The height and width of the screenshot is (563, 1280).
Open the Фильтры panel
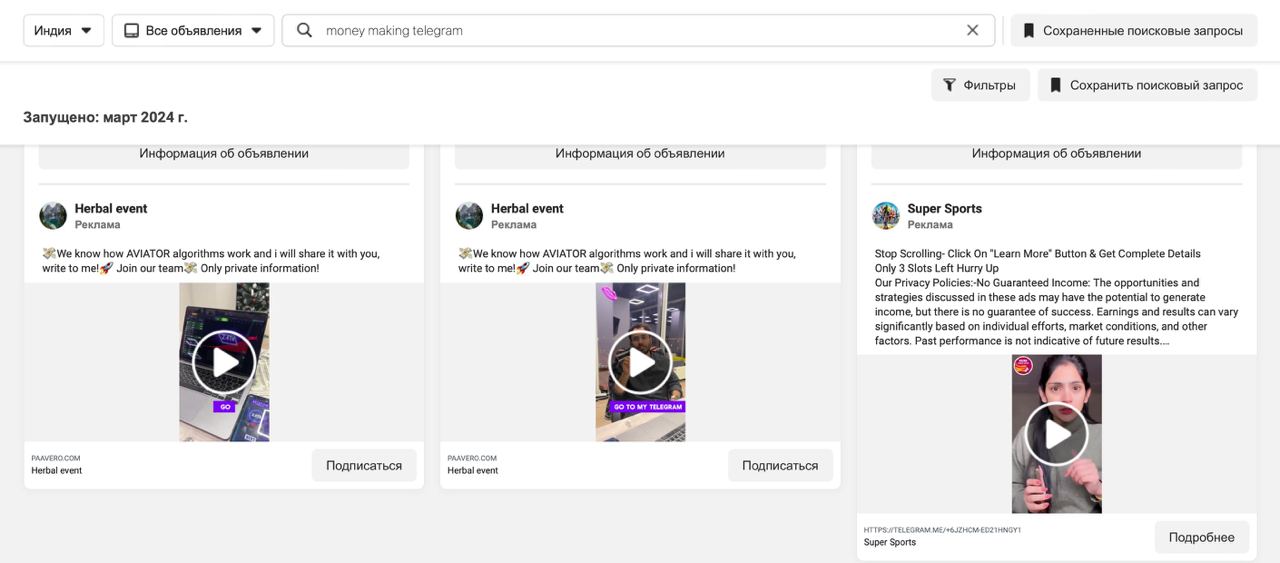tap(979, 85)
